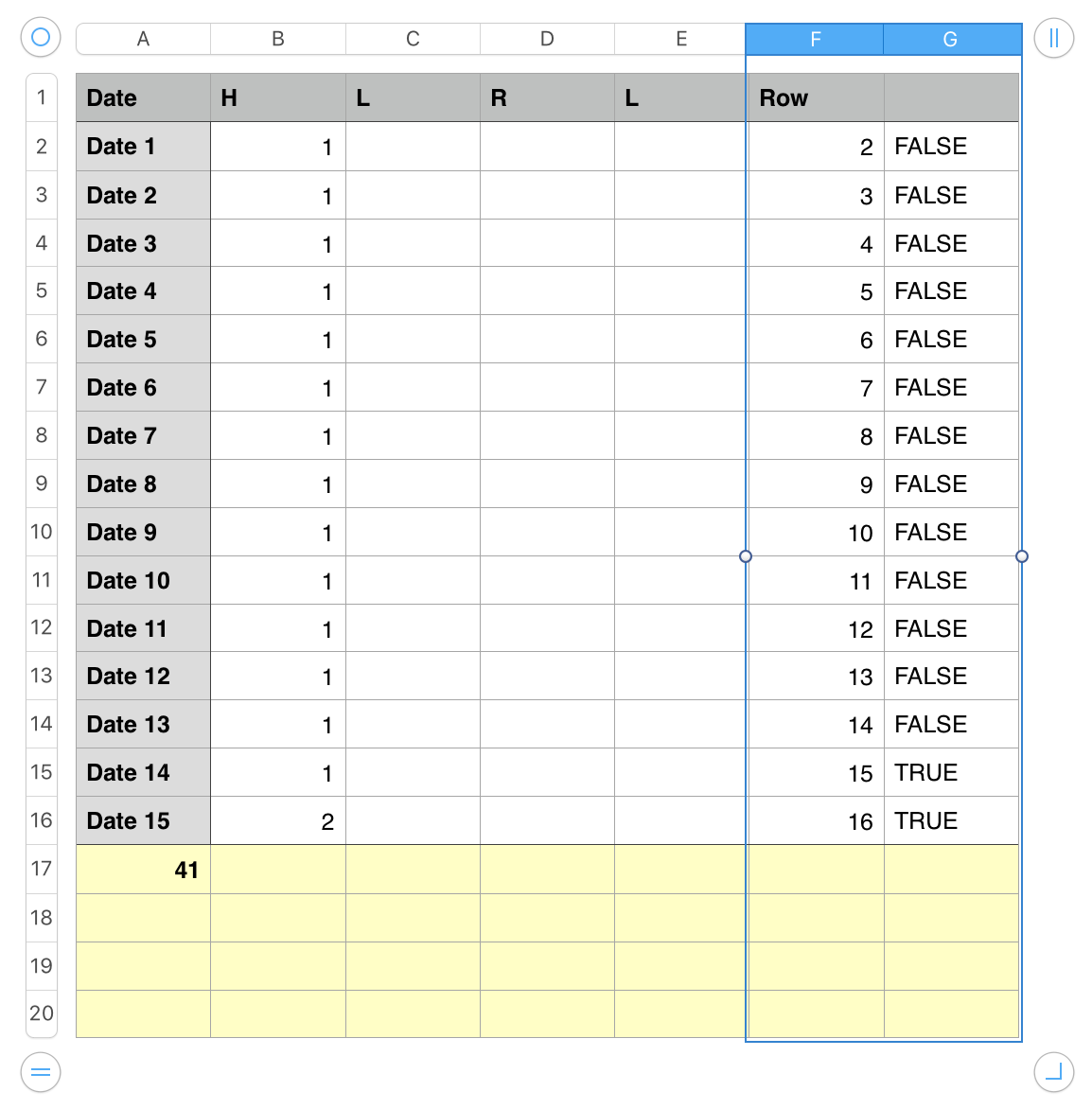Viewport: 1092px width, 1109px height.
Task: Click the Row header cell in column F
Action: click(x=816, y=98)
